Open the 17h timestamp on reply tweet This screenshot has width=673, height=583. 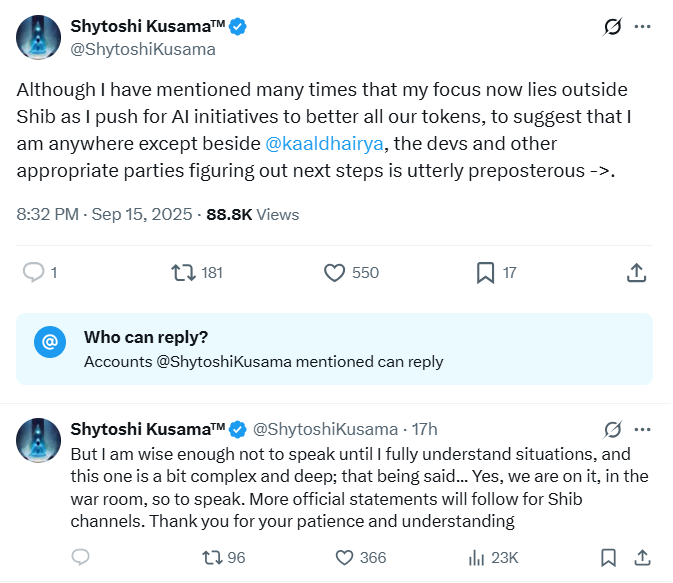pyautogui.click(x=424, y=429)
